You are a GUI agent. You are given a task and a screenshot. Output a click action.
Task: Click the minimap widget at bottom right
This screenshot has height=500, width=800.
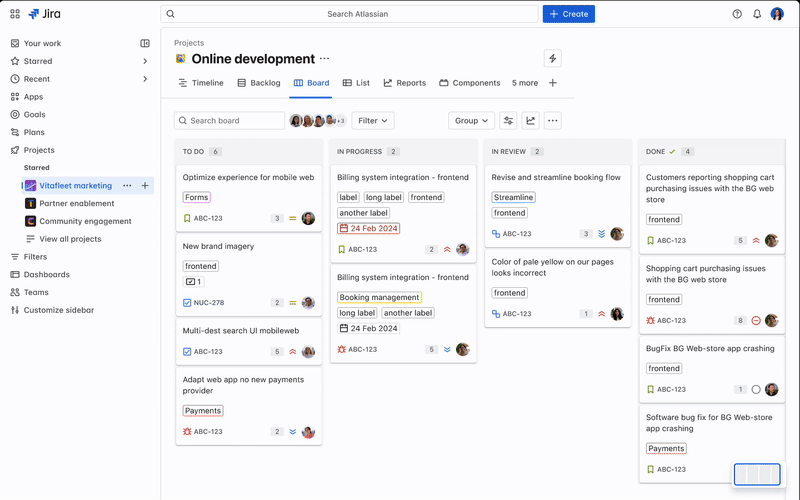click(757, 474)
